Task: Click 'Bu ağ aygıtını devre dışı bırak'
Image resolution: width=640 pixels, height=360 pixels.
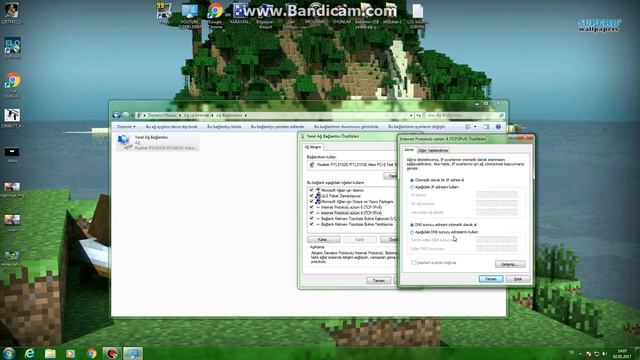Action: coord(171,127)
